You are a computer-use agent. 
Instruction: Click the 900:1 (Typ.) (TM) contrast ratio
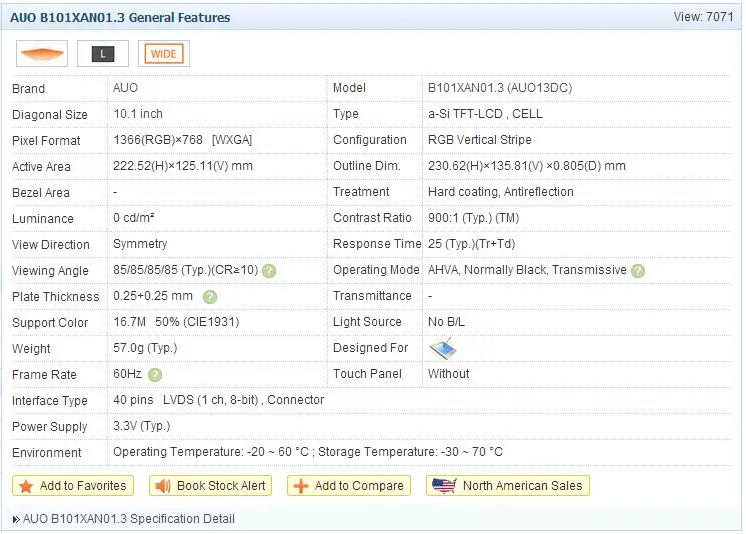click(473, 218)
